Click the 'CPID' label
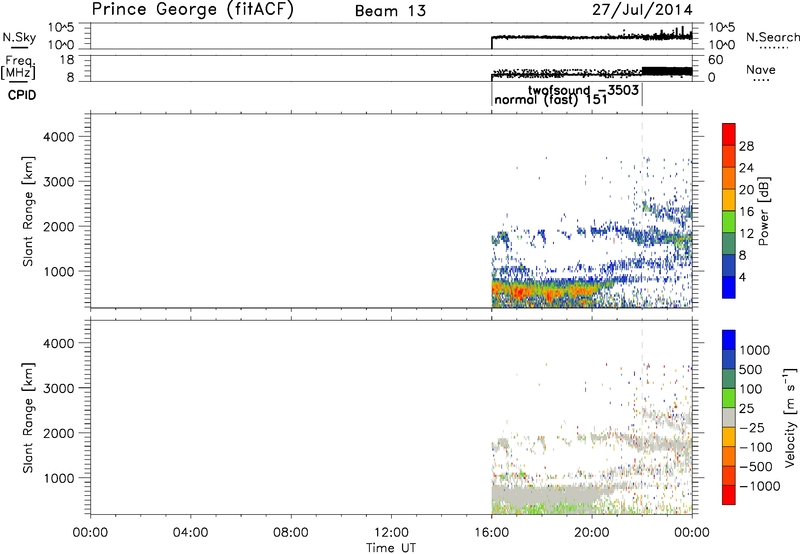Viewport: 800px width, 554px height. pos(22,95)
